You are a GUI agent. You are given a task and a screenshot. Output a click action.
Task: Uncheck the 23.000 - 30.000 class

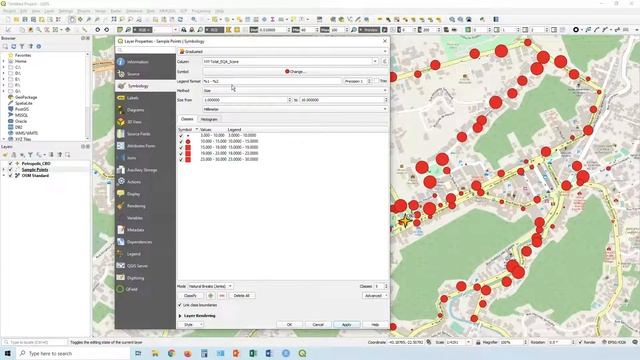181,159
